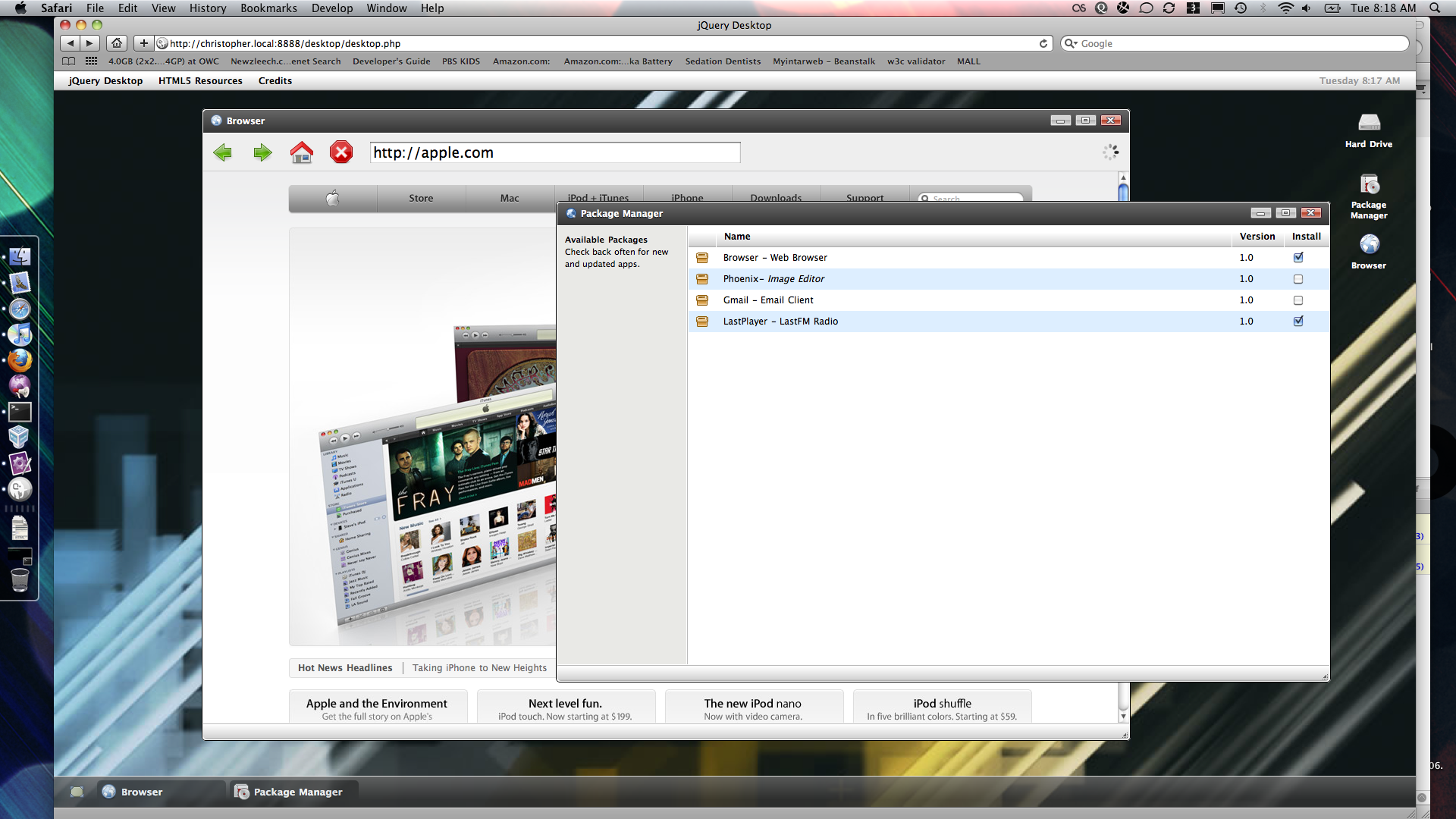Open the jQuery Desktop menu

(x=105, y=80)
